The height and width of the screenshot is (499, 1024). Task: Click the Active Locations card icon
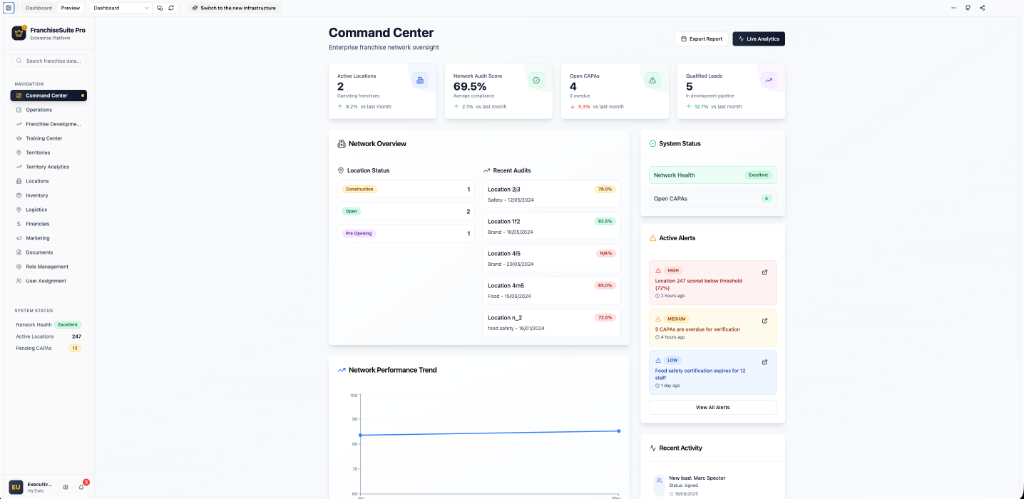point(419,80)
